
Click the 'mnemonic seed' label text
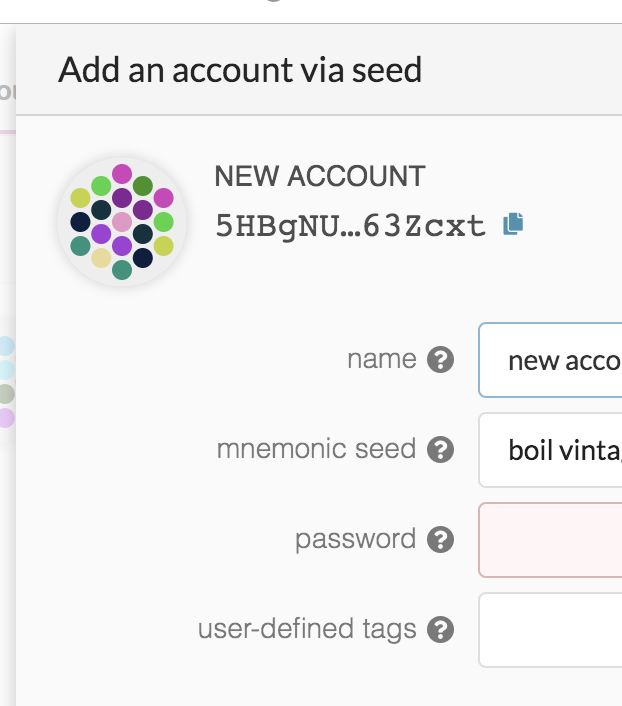(316, 449)
